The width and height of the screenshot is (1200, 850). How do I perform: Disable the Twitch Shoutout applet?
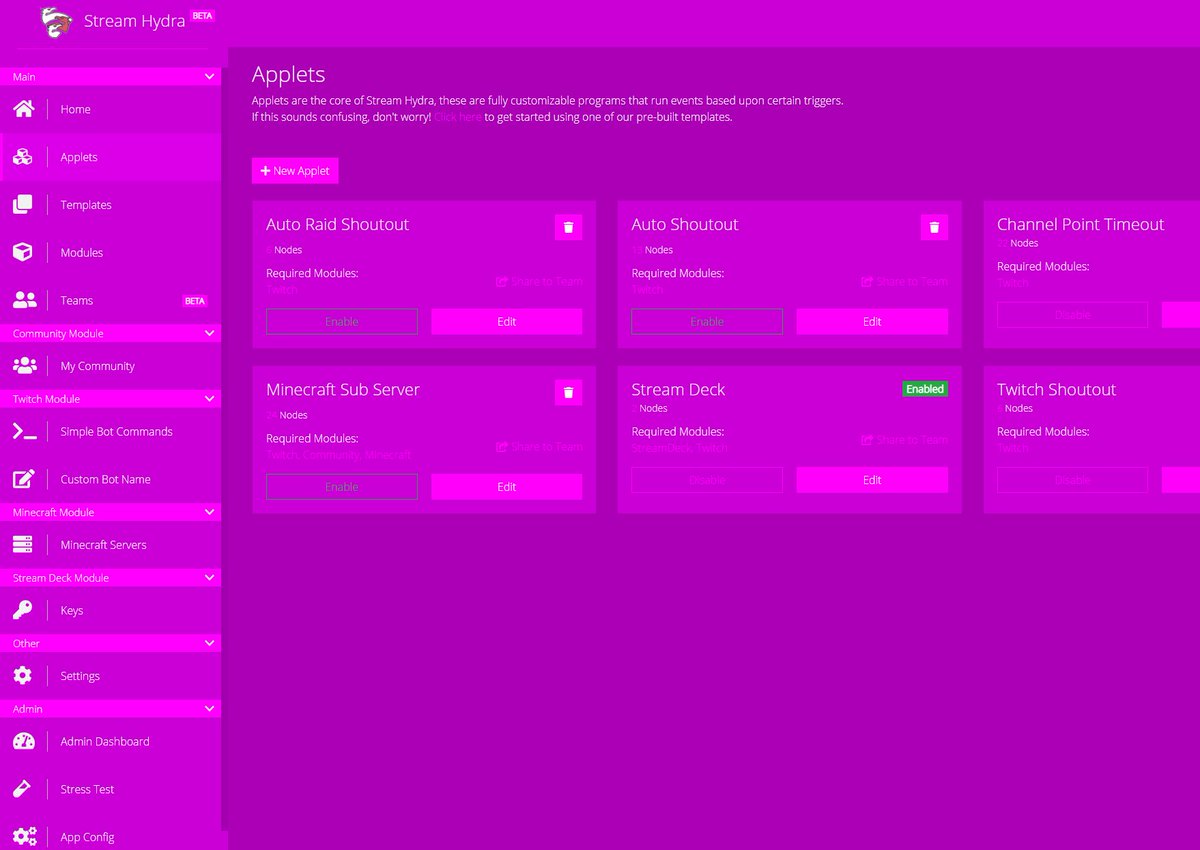point(1072,480)
